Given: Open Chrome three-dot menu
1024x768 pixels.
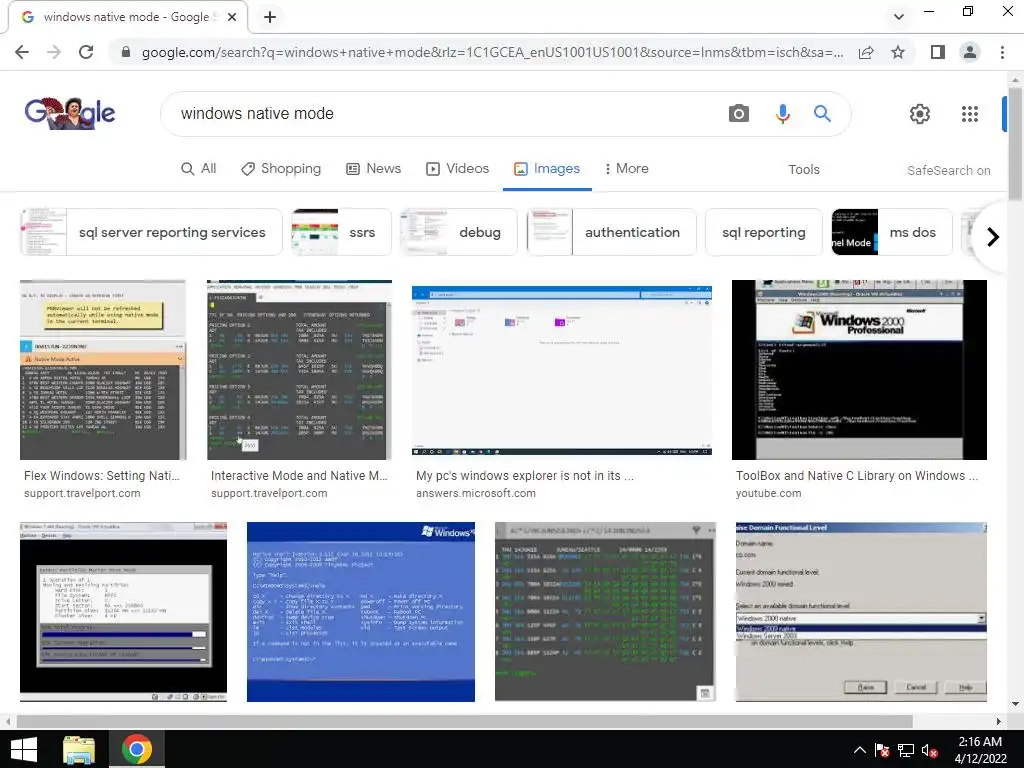Looking at the screenshot, I should tap(1002, 52).
